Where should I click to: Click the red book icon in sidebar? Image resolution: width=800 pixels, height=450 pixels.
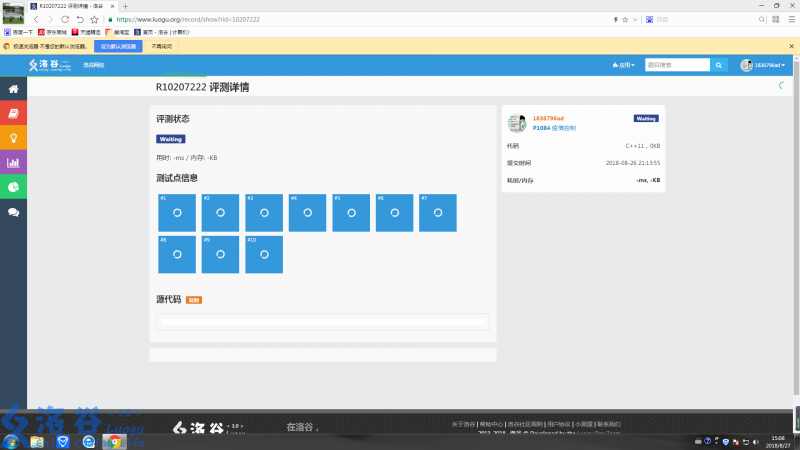click(x=13, y=113)
